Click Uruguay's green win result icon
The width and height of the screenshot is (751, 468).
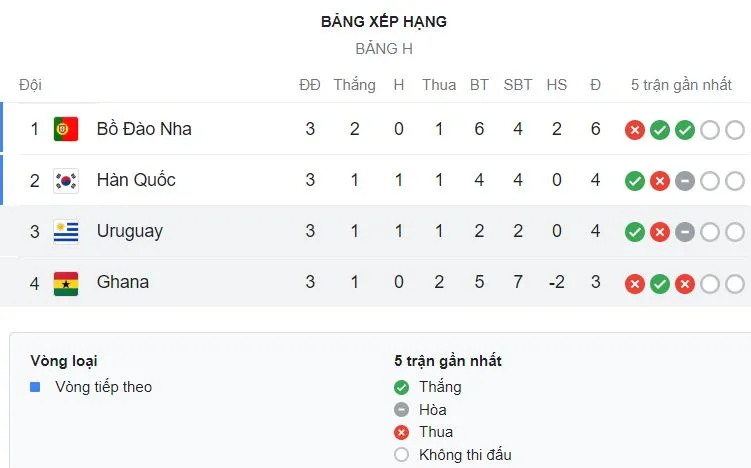634,232
